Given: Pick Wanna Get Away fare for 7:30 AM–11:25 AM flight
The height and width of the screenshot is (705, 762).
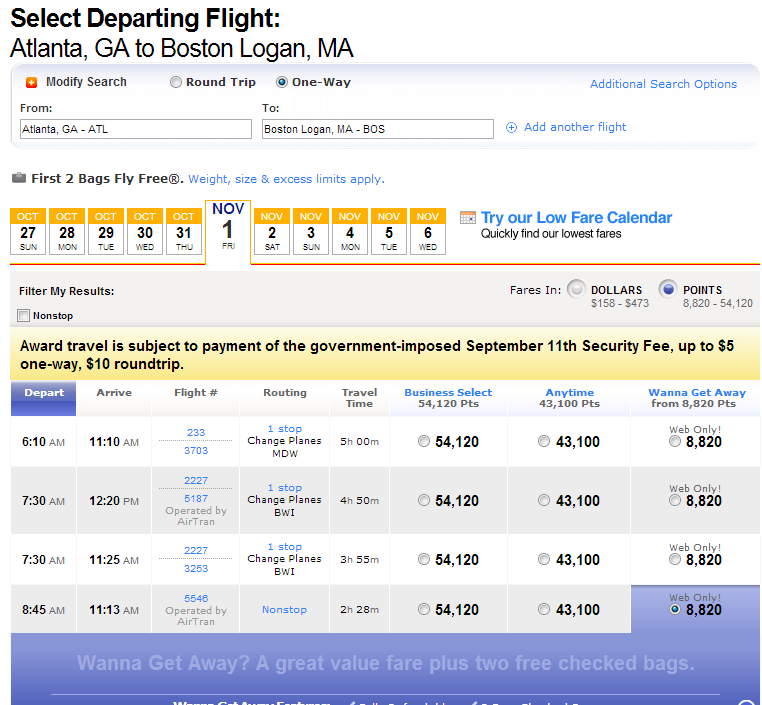Looking at the screenshot, I should click(x=675, y=560).
